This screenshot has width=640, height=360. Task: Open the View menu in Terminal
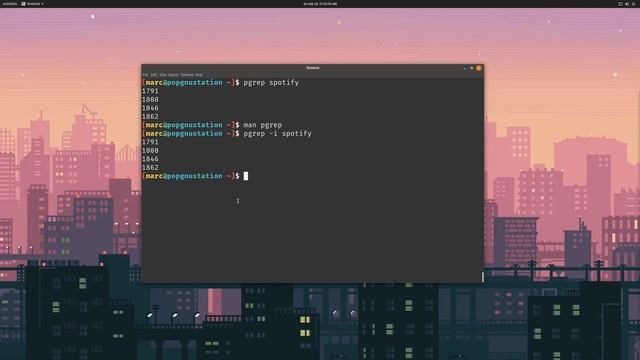click(x=163, y=75)
